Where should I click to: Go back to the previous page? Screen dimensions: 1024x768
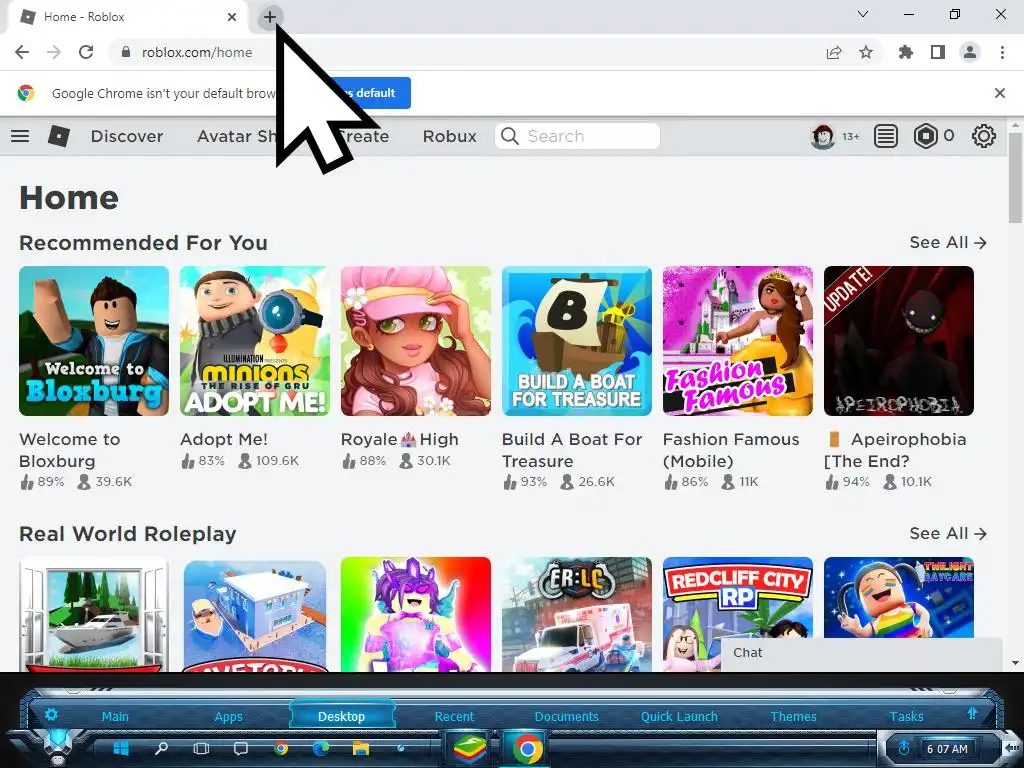(x=22, y=52)
